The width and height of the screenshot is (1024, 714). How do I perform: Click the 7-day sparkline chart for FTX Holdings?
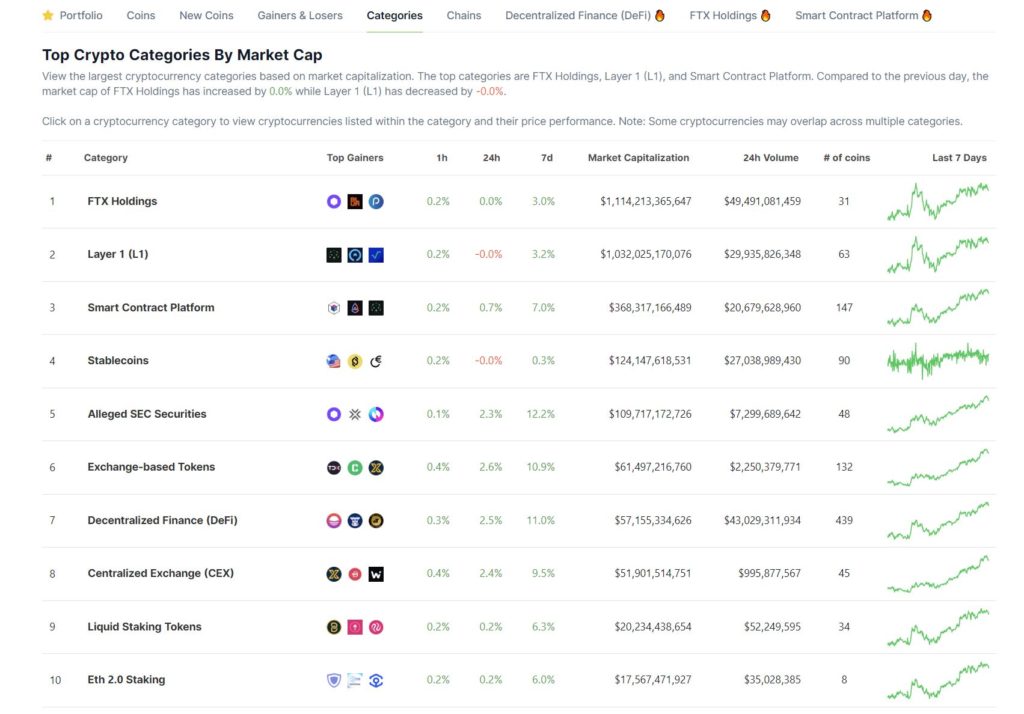tap(938, 201)
